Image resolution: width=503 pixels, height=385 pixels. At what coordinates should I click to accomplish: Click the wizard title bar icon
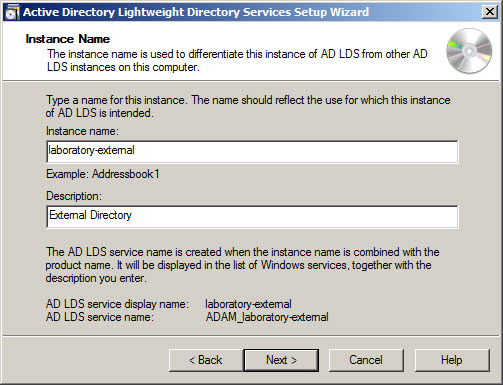pyautogui.click(x=12, y=13)
